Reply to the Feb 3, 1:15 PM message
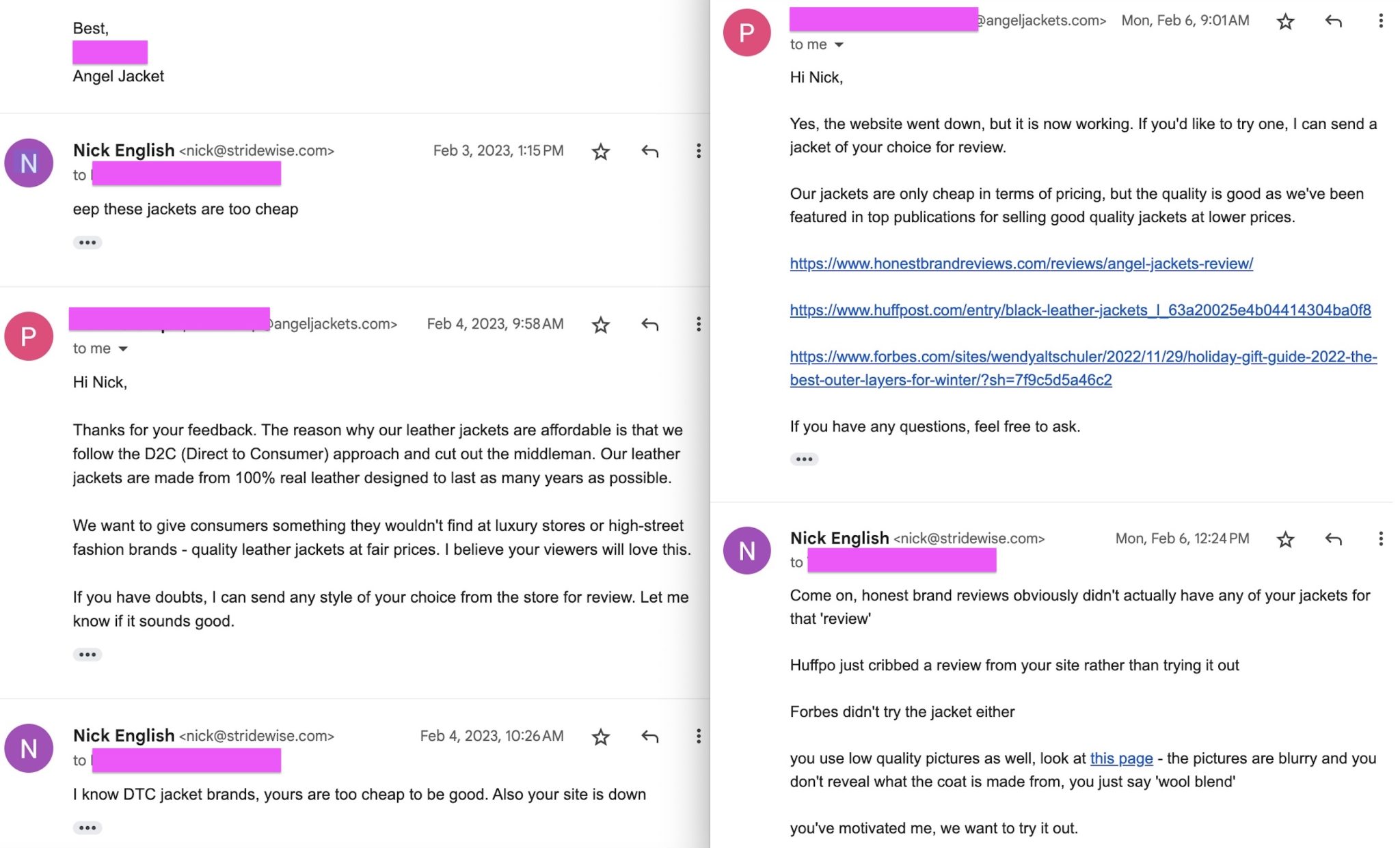 [x=649, y=151]
